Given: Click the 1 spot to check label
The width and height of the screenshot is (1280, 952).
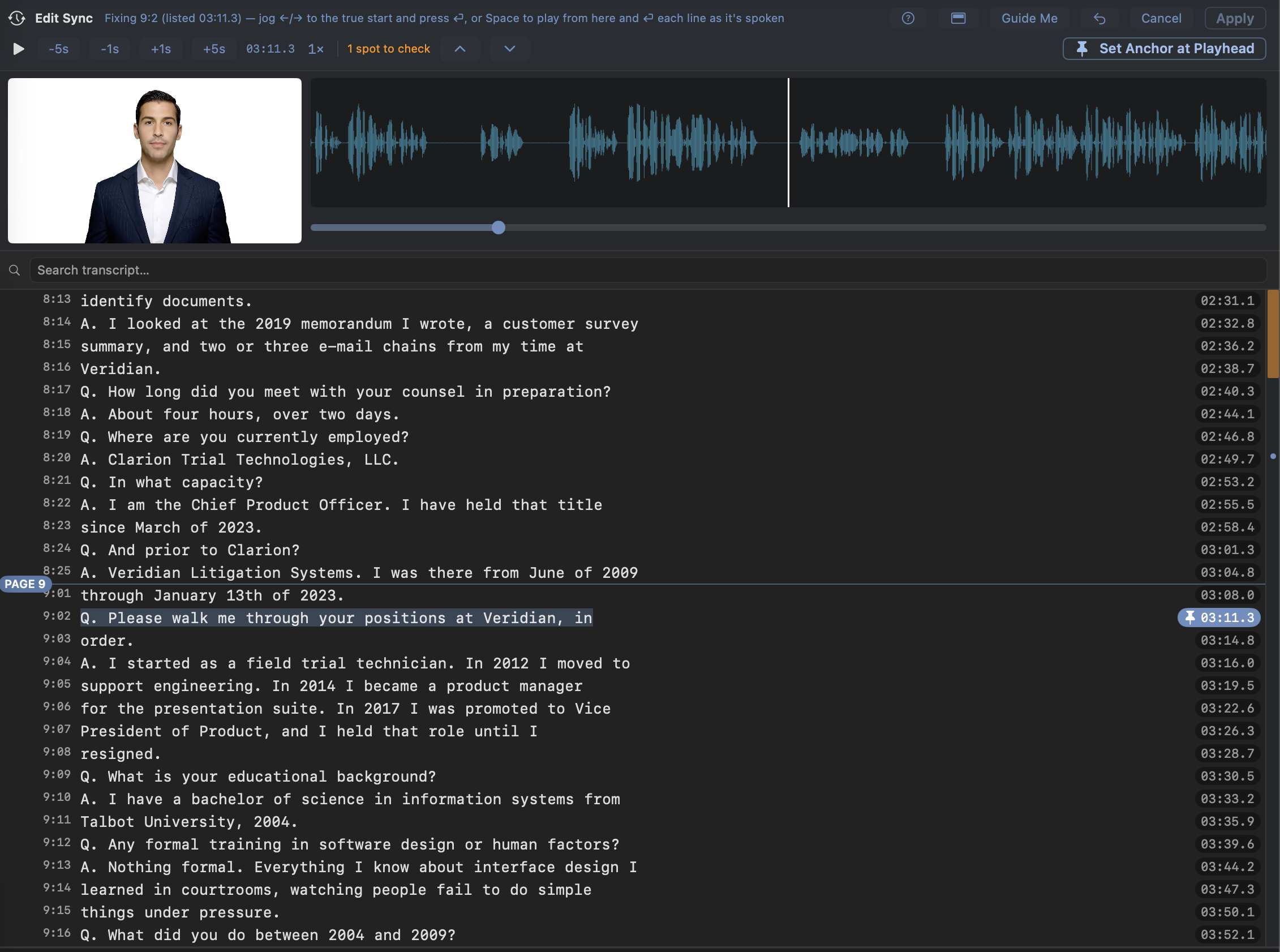Looking at the screenshot, I should click(x=389, y=49).
